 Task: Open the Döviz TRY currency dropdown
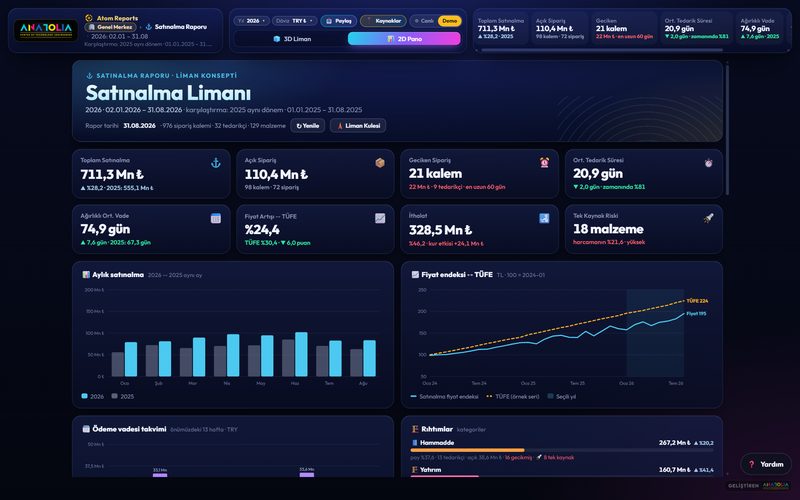(294, 21)
